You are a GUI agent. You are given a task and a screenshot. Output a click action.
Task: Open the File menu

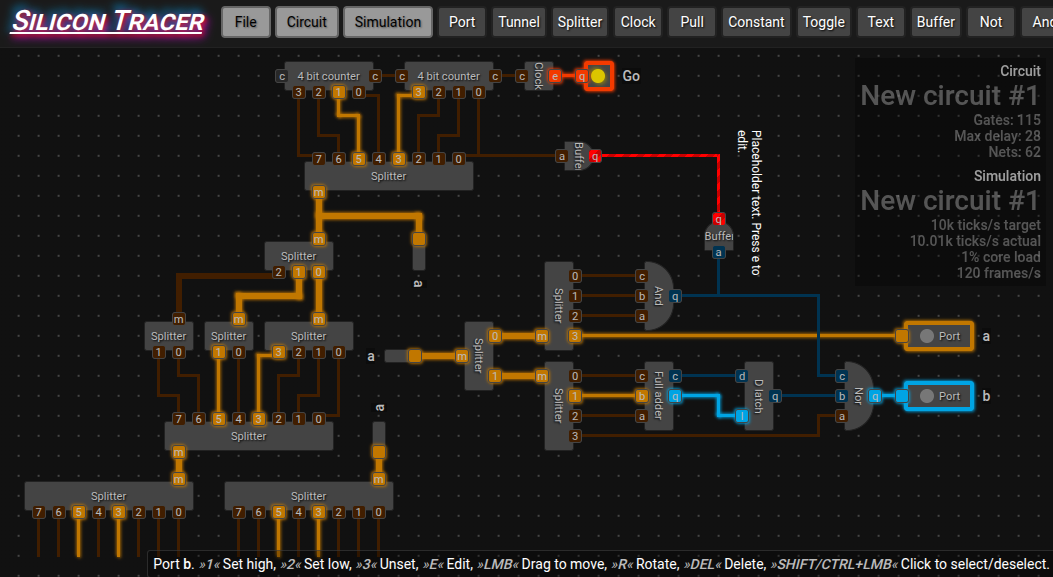click(246, 22)
